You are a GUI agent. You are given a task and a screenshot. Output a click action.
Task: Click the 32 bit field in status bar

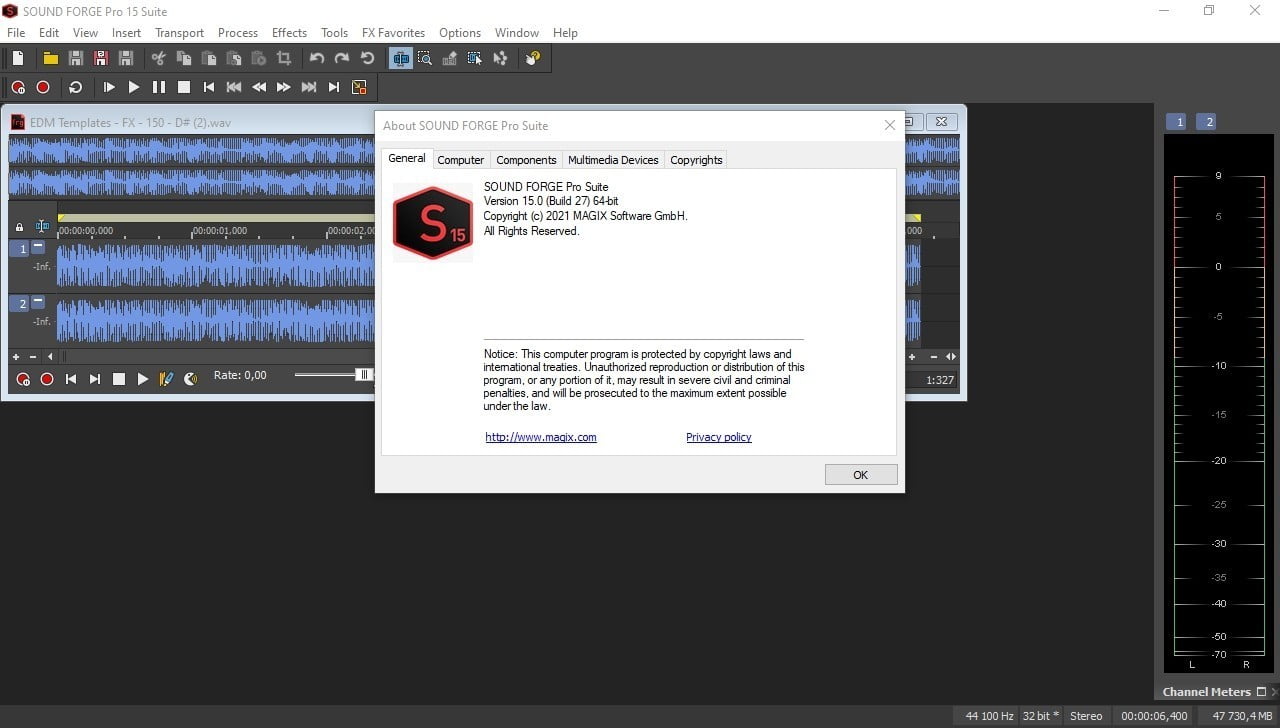1040,716
